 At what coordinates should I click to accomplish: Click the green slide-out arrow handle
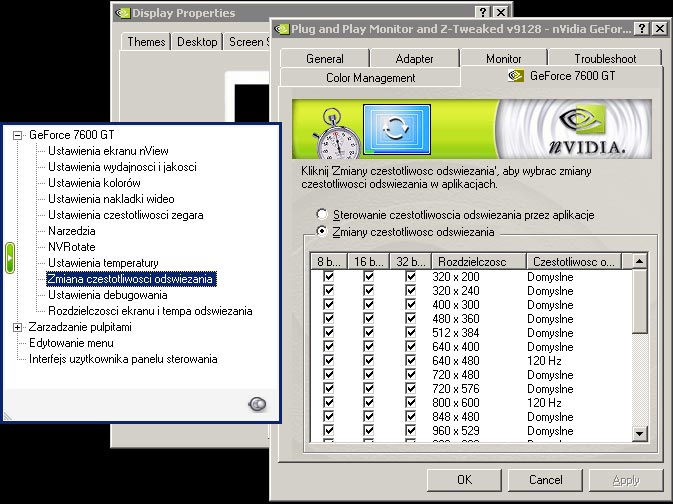(10, 258)
